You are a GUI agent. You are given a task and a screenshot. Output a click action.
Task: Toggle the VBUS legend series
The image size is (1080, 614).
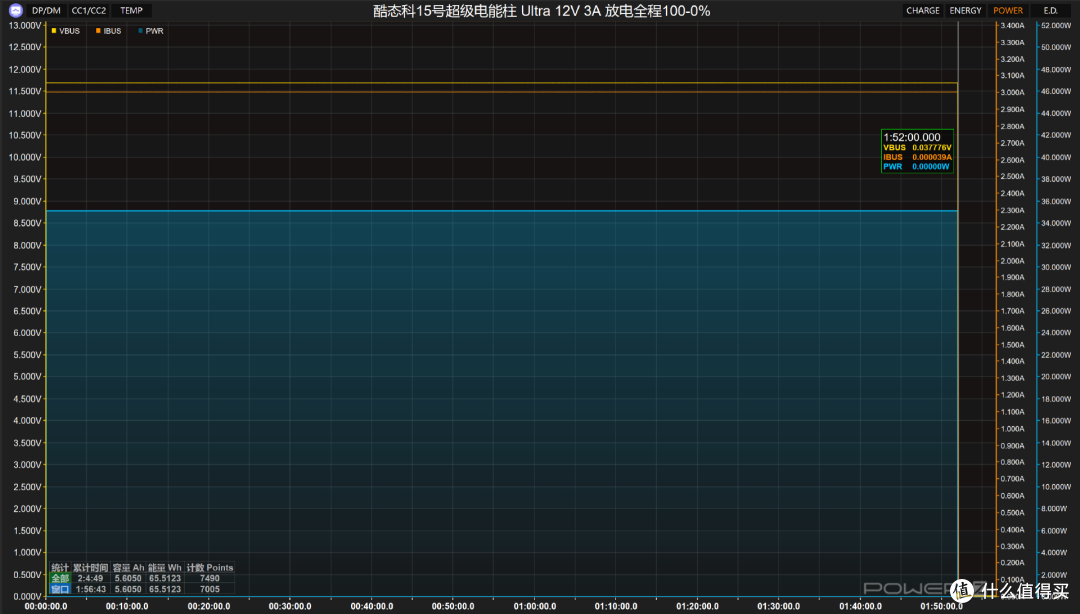tap(65, 31)
